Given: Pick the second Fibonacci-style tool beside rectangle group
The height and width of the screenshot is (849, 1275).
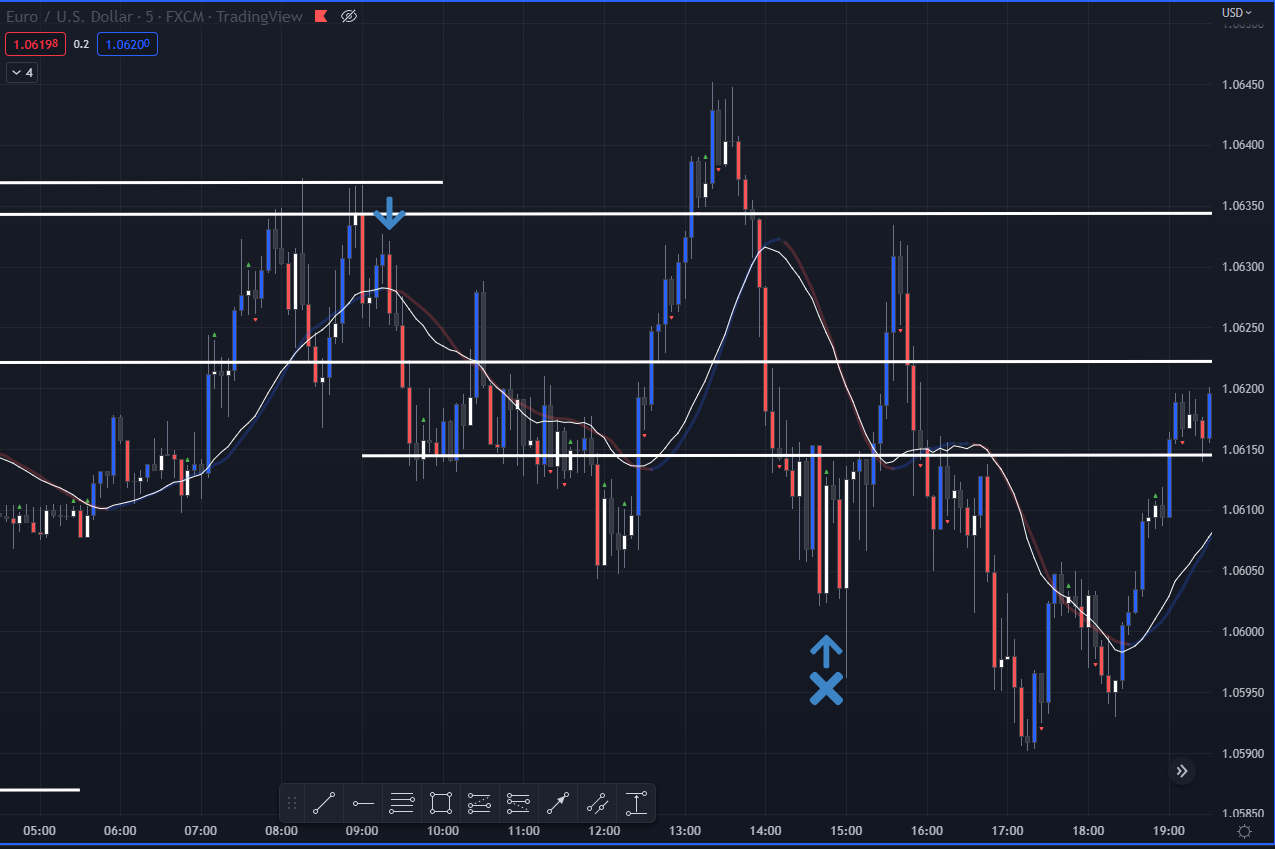Looking at the screenshot, I should pyautogui.click(x=519, y=802).
